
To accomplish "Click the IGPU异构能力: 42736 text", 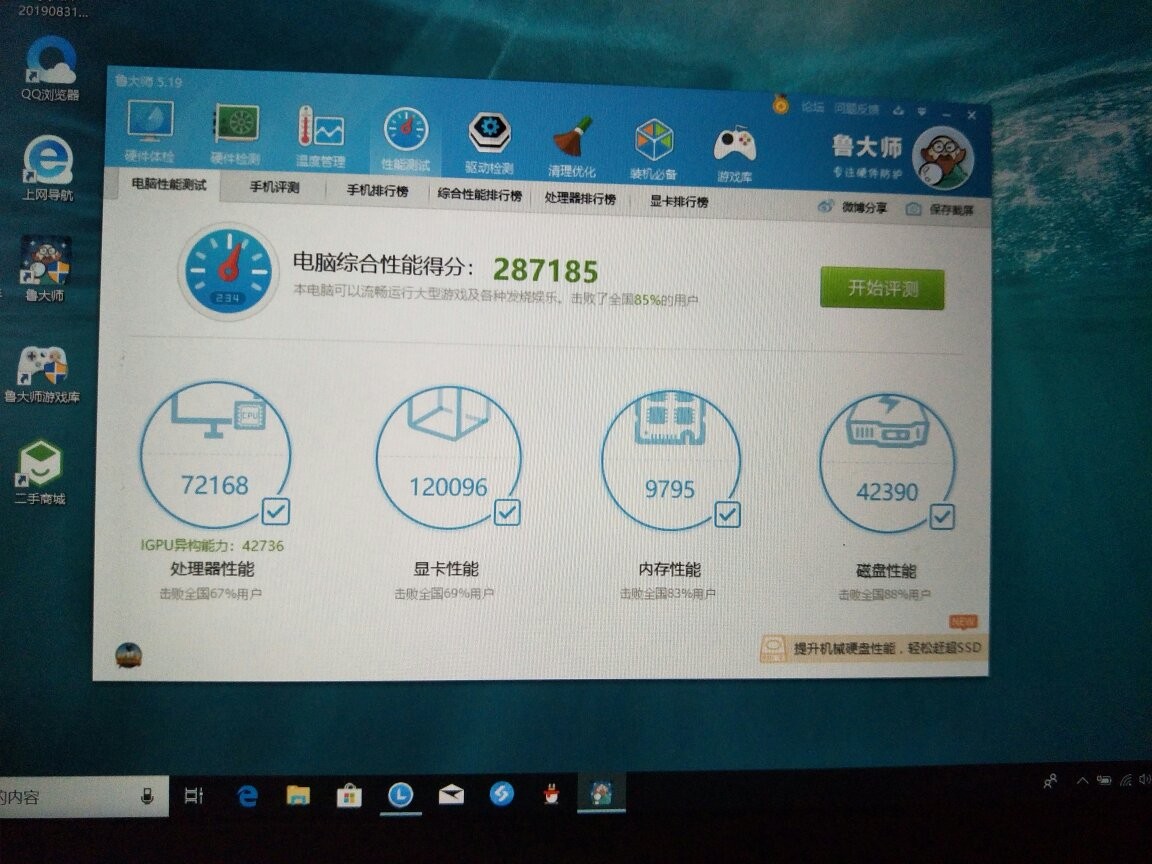I will 212,545.
